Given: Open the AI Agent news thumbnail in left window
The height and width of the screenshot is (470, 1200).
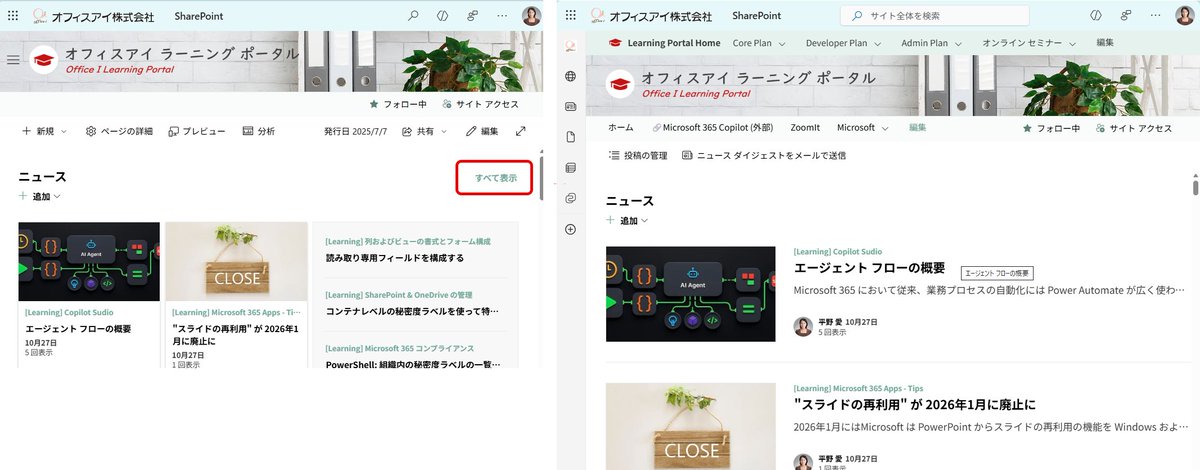Looking at the screenshot, I should [x=89, y=261].
